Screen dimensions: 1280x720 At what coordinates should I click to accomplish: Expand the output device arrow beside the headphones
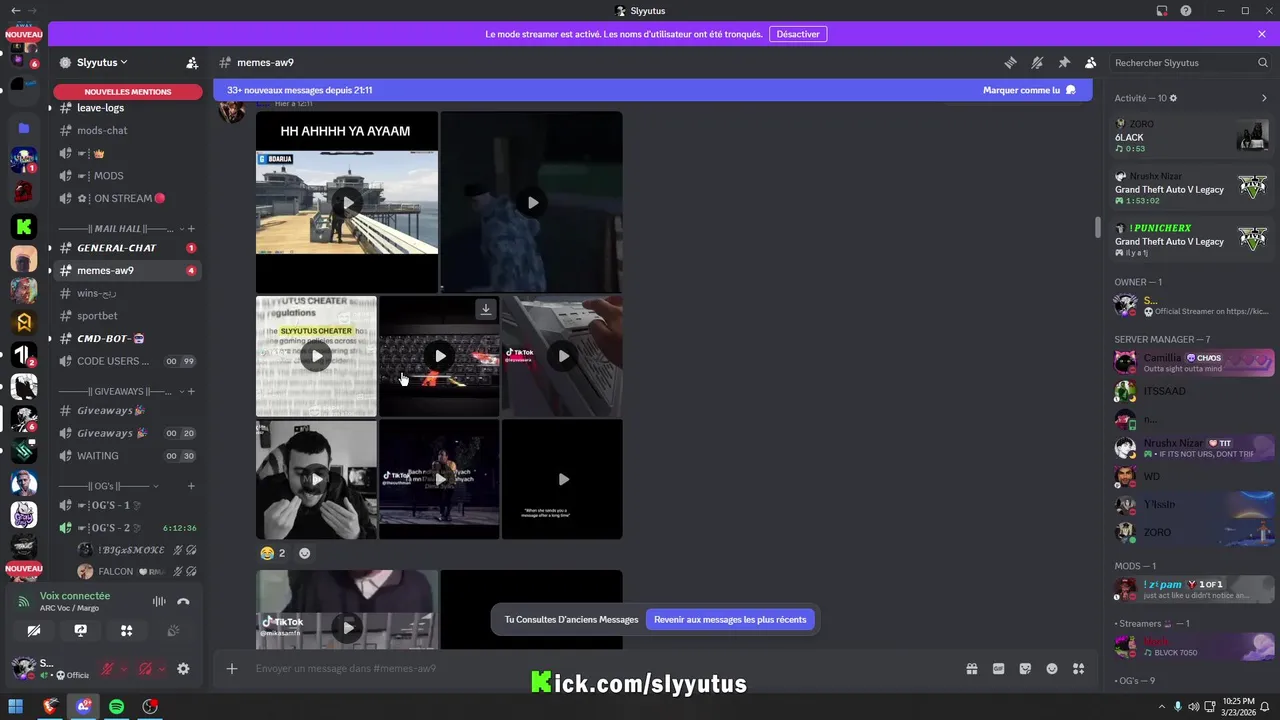[161, 669]
